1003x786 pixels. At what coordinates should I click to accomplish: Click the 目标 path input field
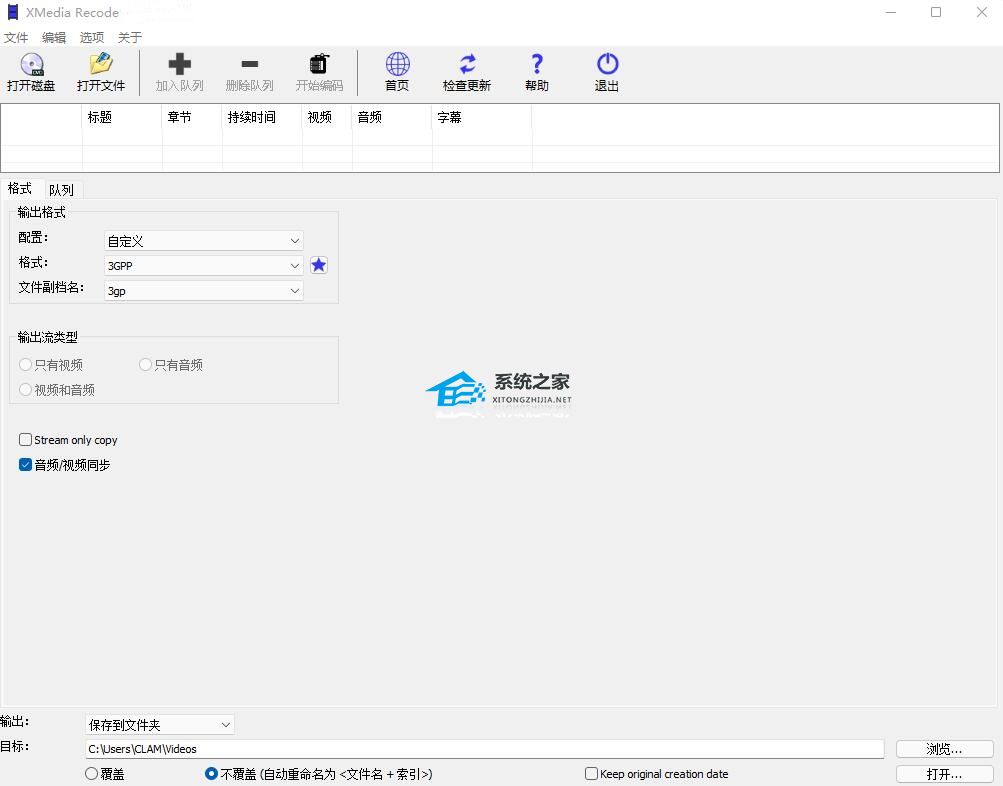(484, 749)
